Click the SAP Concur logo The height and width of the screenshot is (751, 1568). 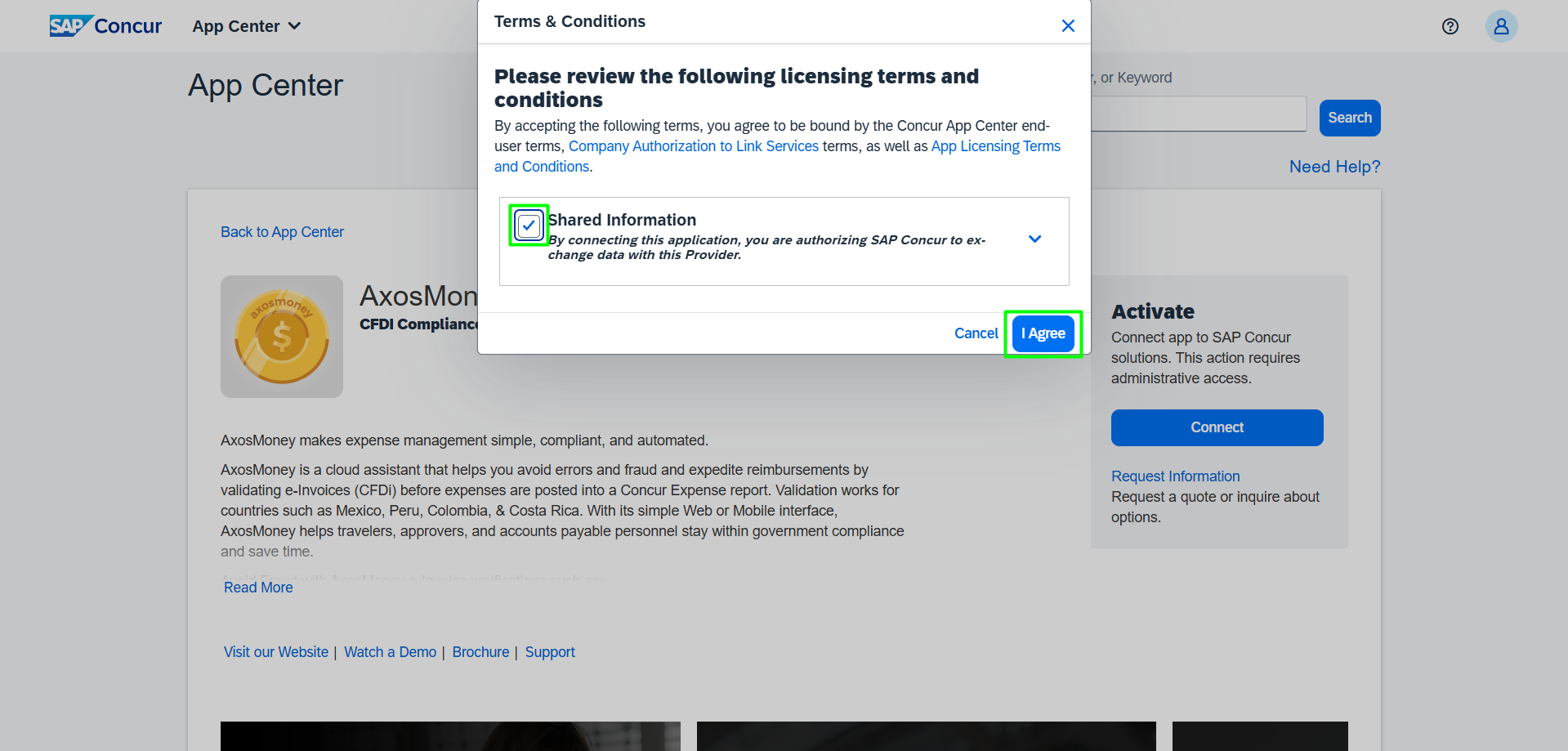pyautogui.click(x=105, y=26)
